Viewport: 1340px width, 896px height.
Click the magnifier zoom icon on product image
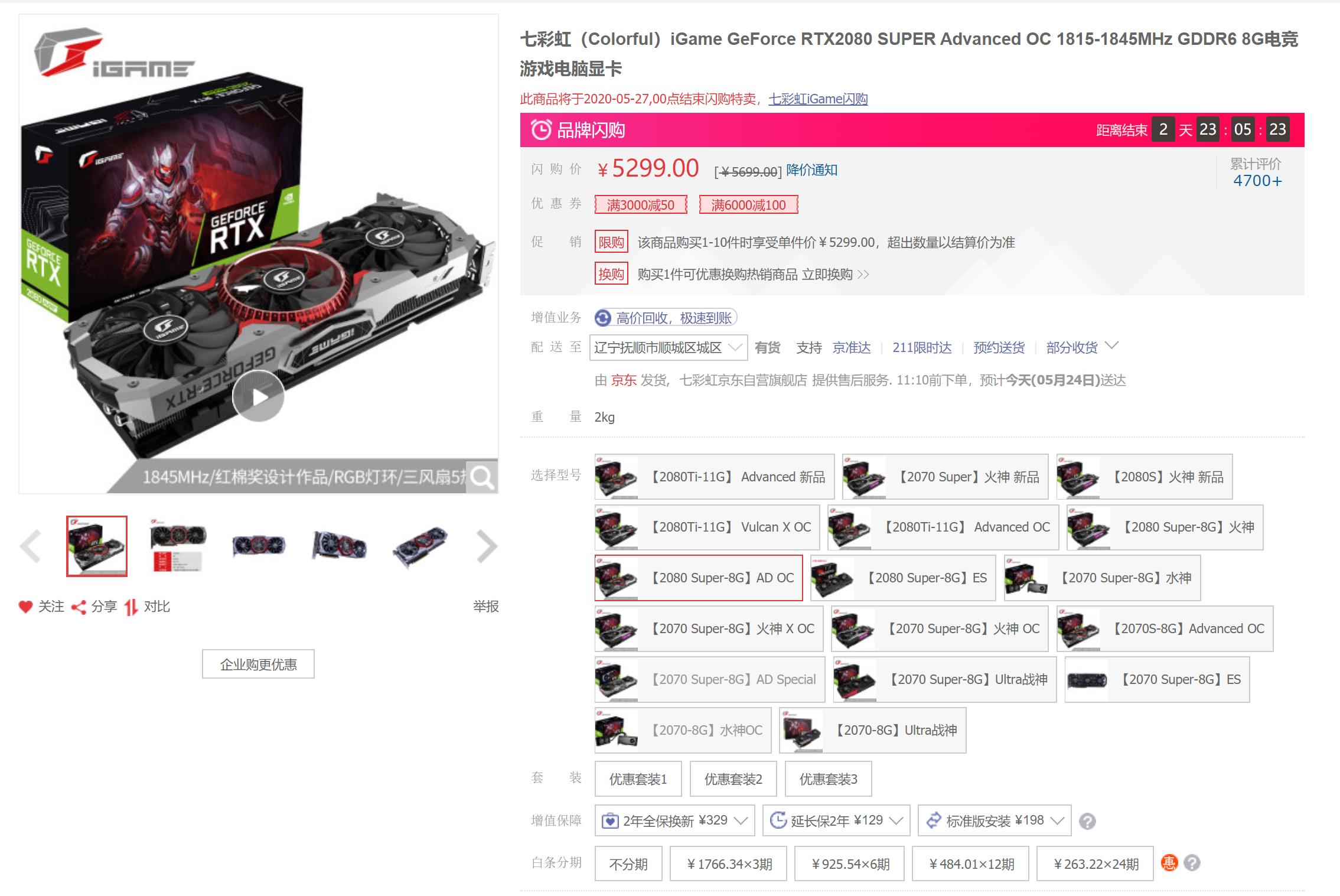pyautogui.click(x=482, y=477)
